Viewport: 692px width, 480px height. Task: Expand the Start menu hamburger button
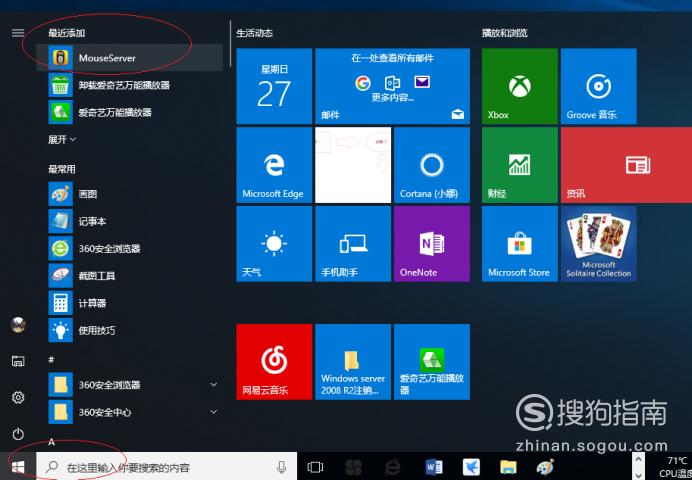[18, 33]
